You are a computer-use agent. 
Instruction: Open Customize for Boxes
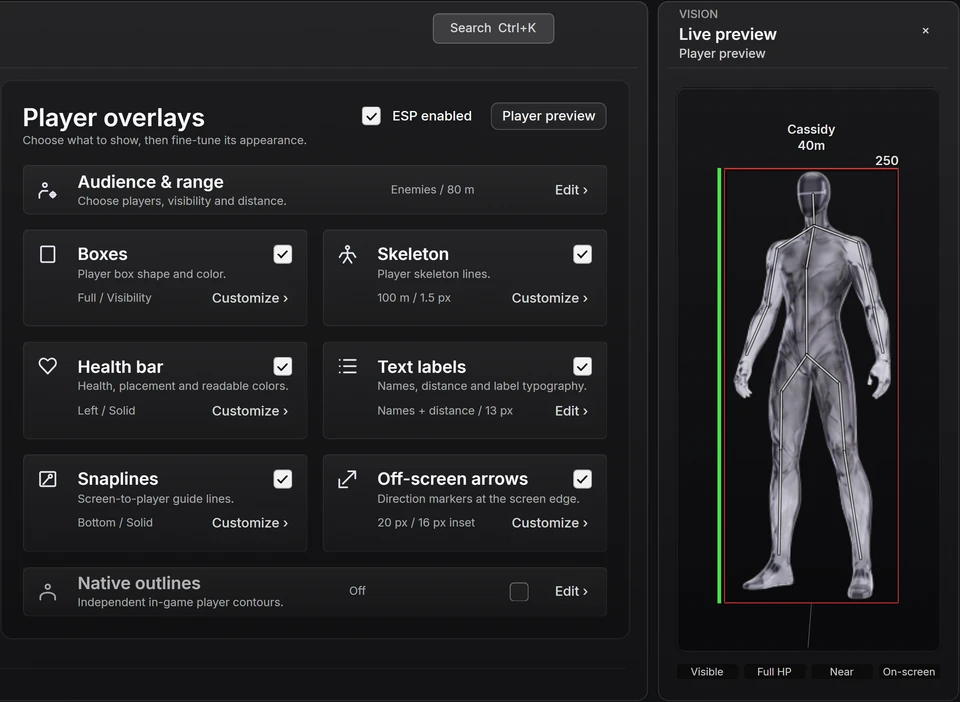pyautogui.click(x=250, y=298)
